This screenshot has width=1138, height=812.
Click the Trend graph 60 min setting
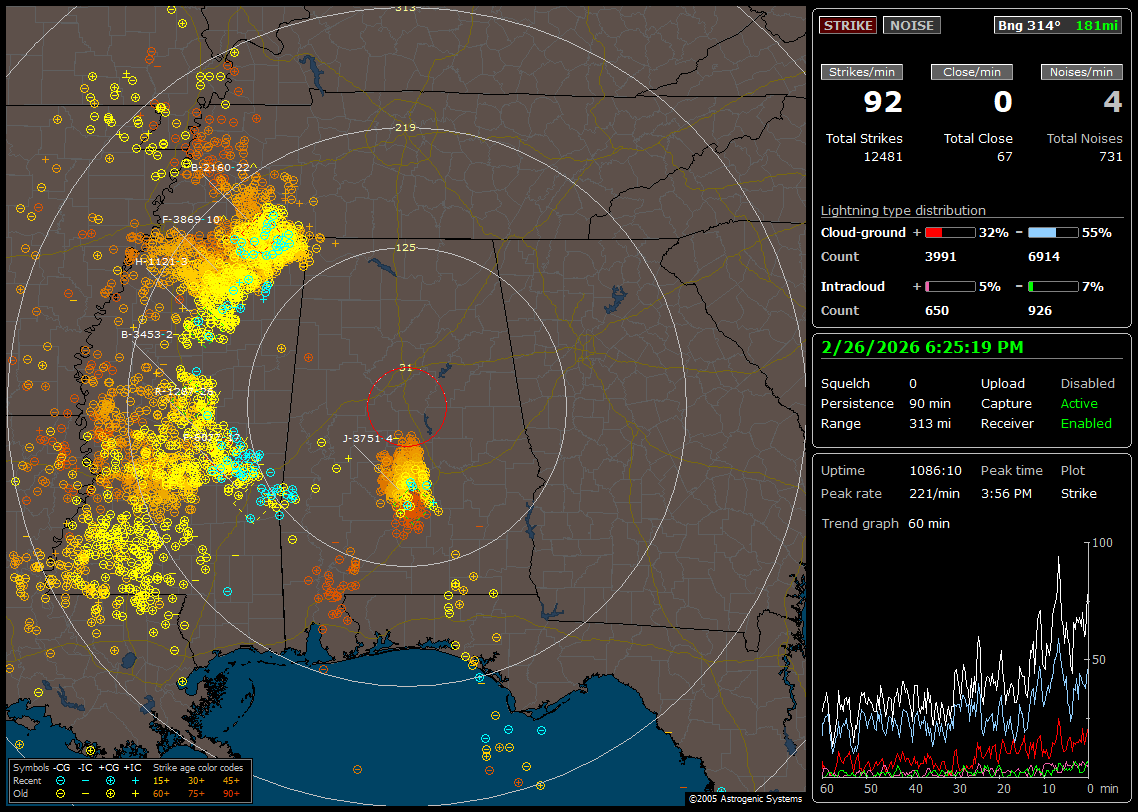pyautogui.click(x=929, y=523)
